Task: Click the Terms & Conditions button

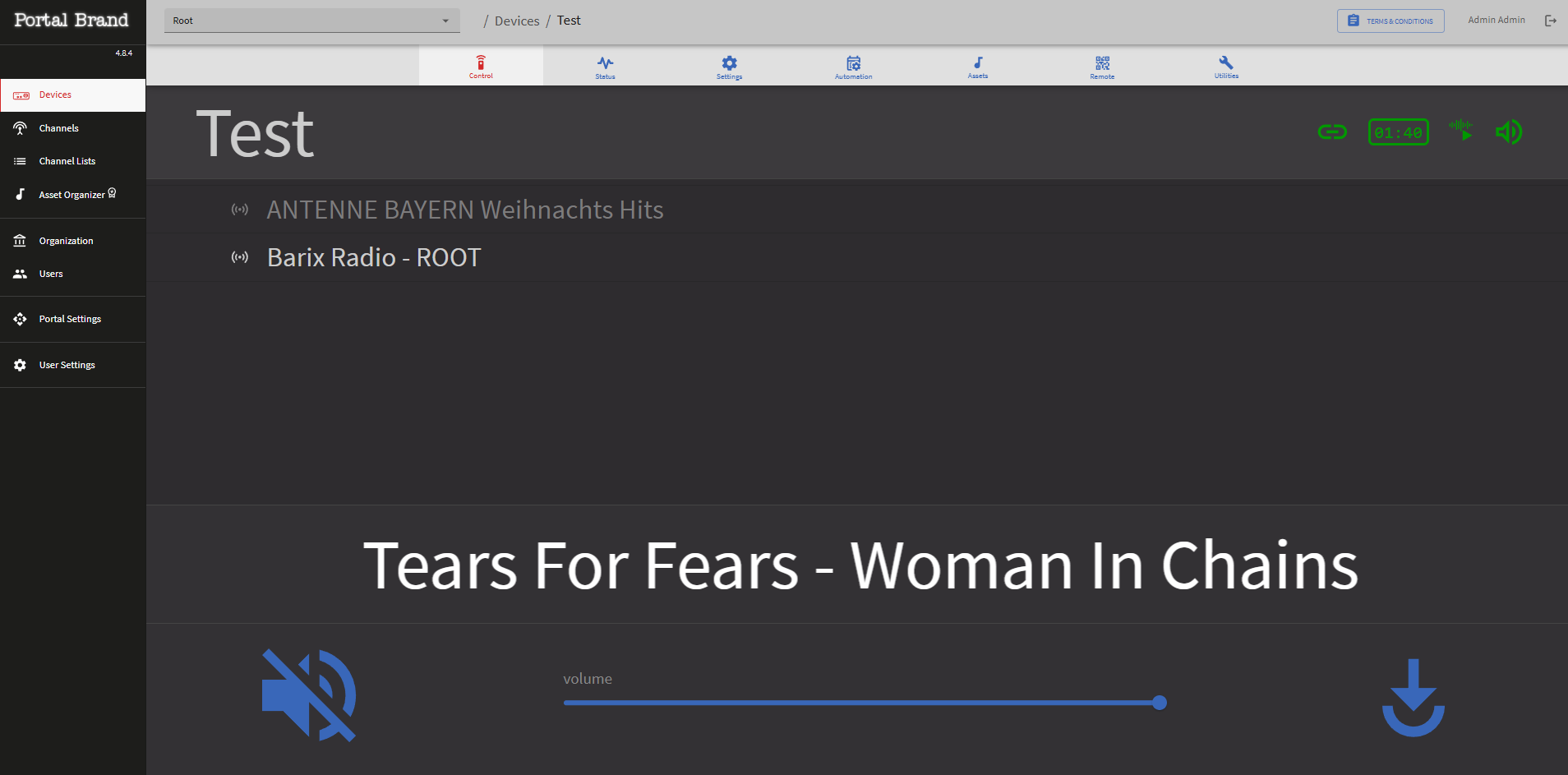Action: (1390, 21)
